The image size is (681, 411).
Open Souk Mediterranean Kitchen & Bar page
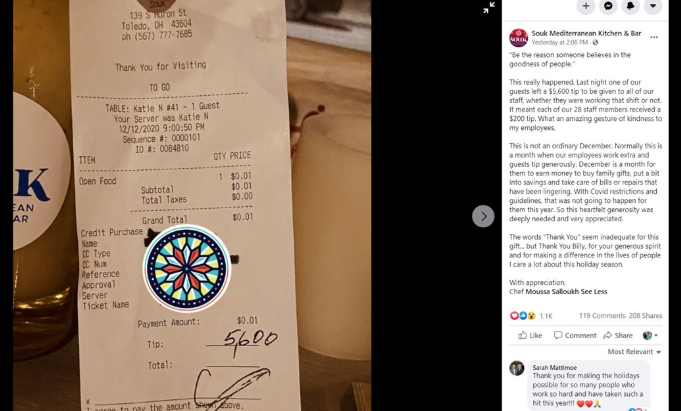click(586, 33)
